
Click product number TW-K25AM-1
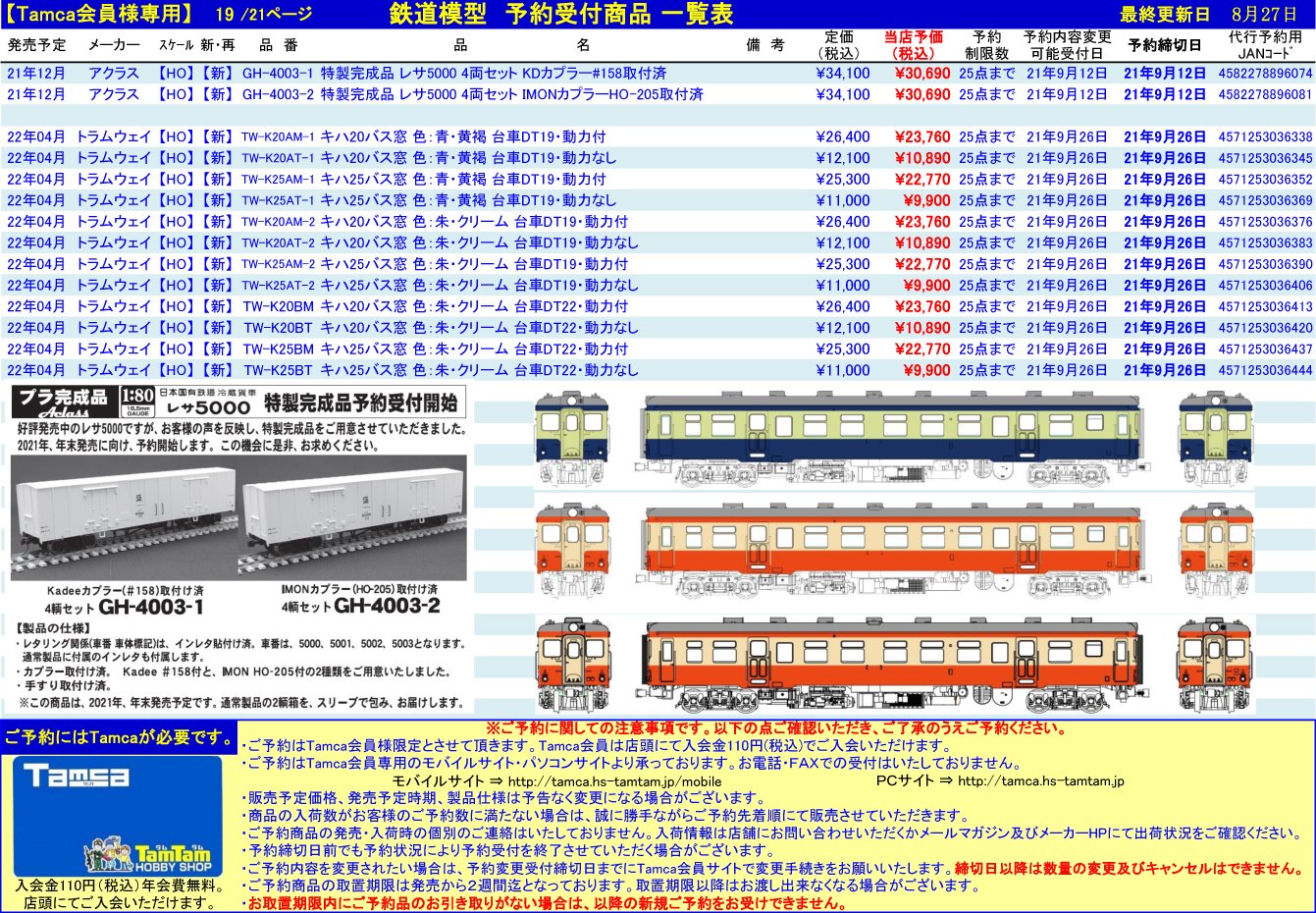coord(278,180)
